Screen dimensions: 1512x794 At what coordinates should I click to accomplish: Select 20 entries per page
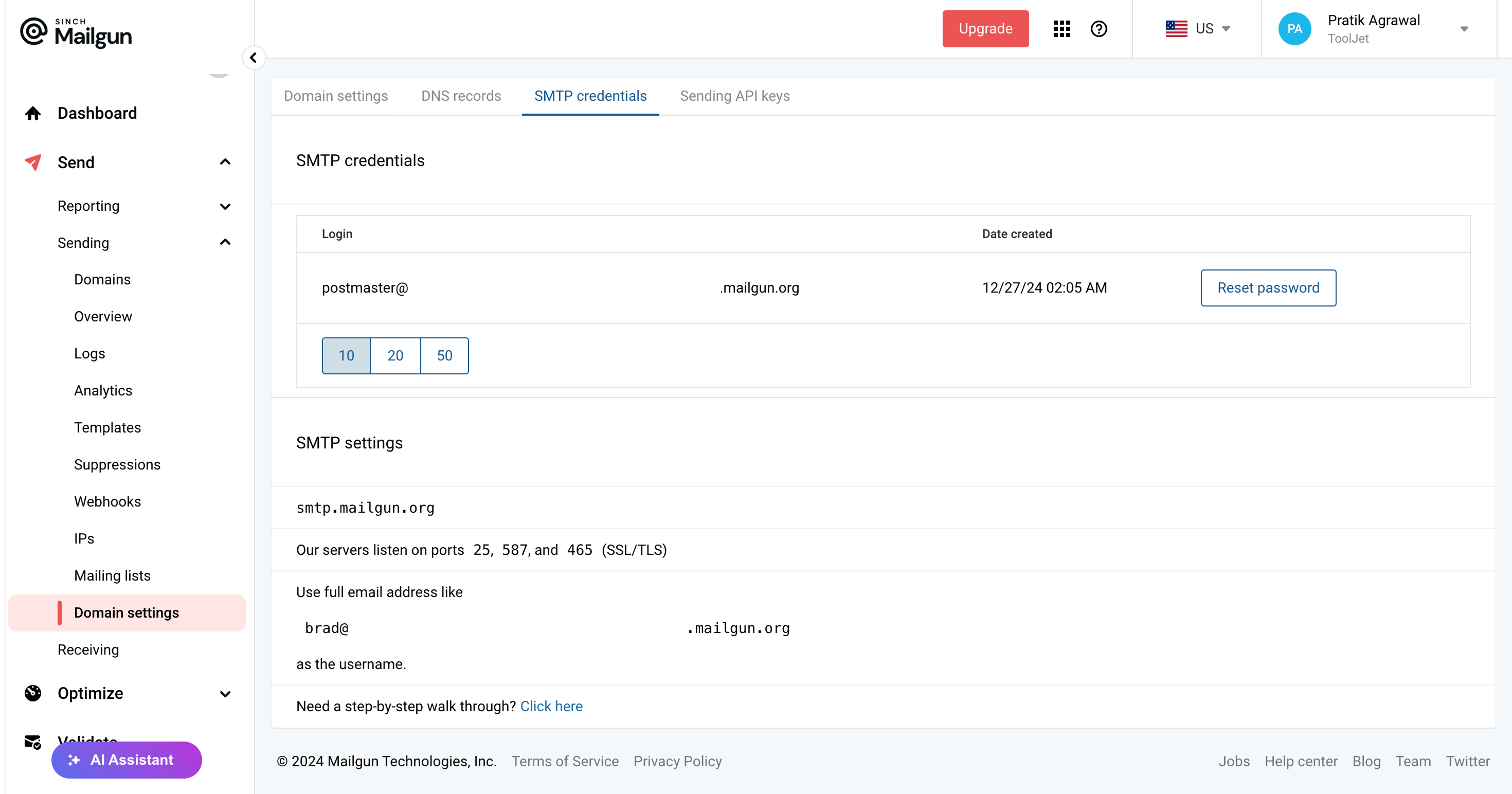[x=395, y=355]
